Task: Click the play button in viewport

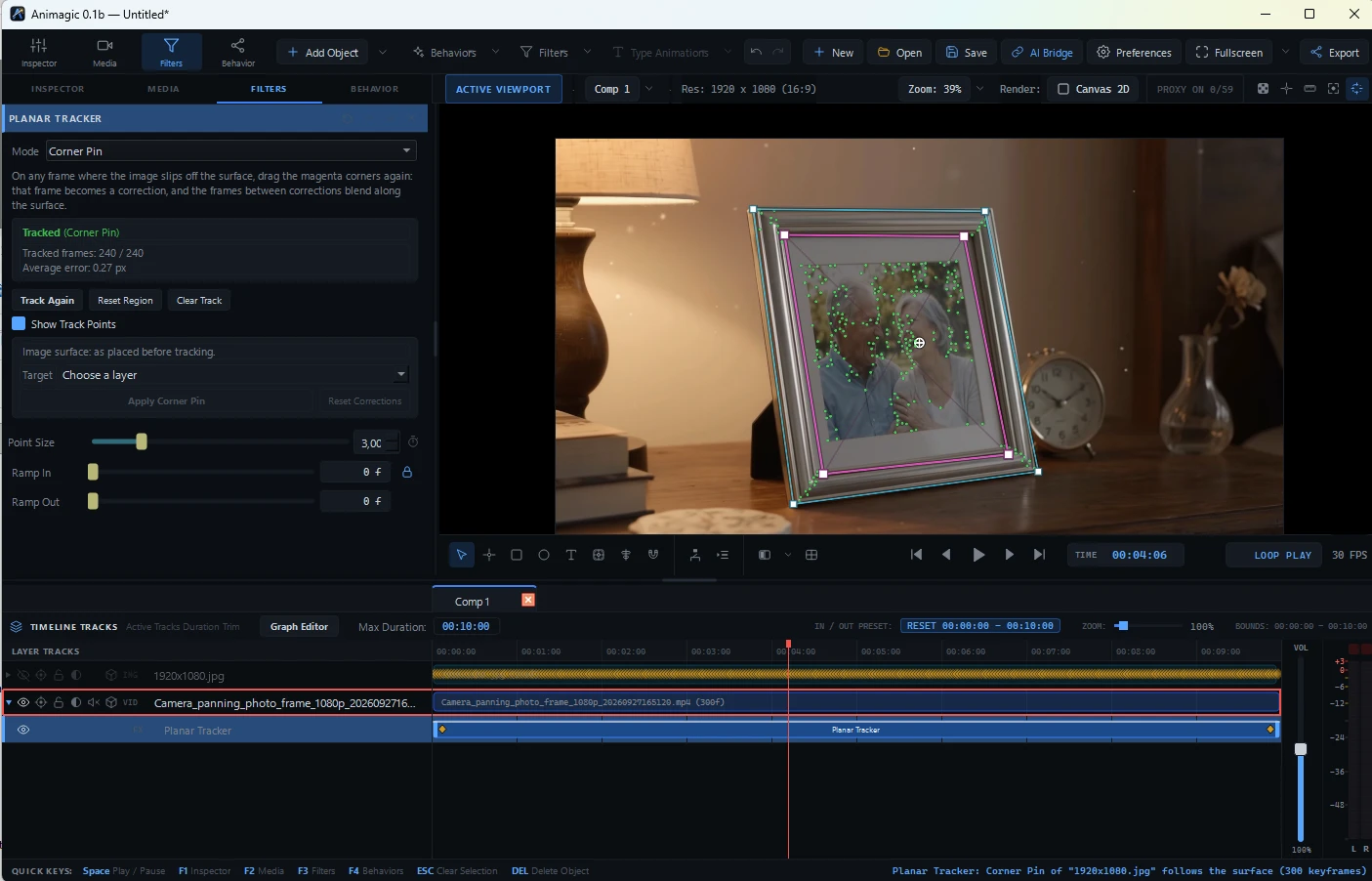Action: tap(978, 555)
